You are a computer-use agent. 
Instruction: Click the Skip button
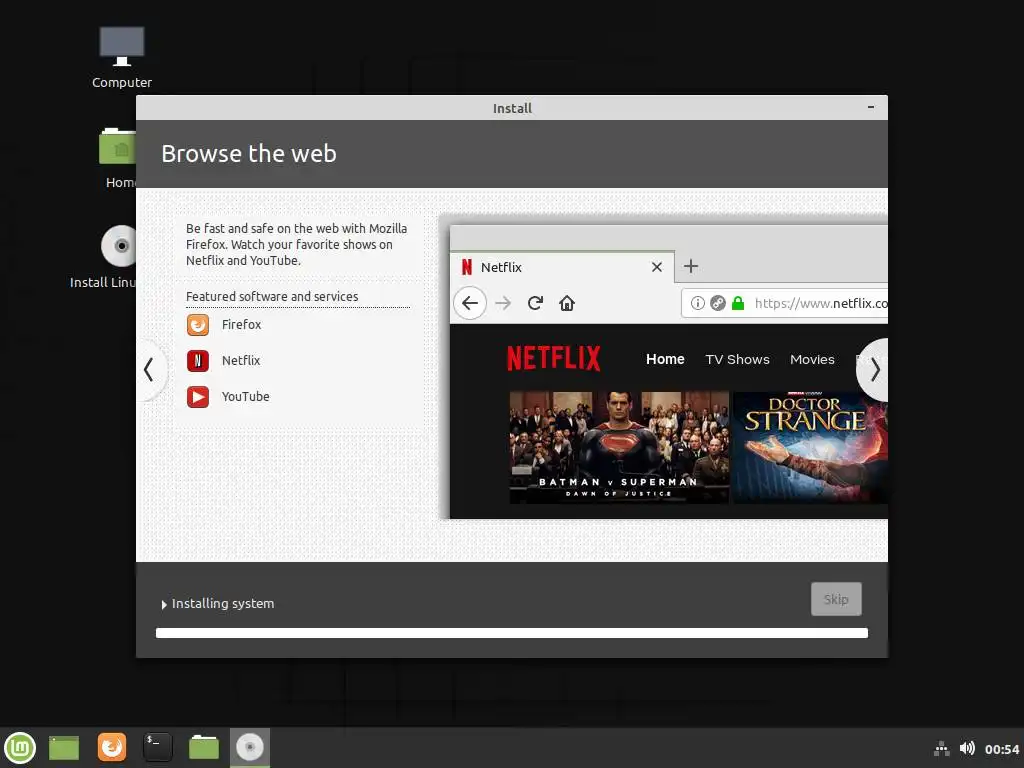tap(836, 599)
